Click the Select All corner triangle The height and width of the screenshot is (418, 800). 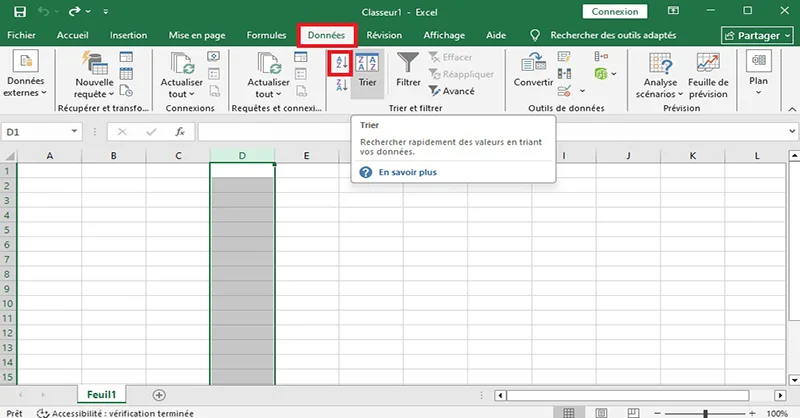click(9, 156)
